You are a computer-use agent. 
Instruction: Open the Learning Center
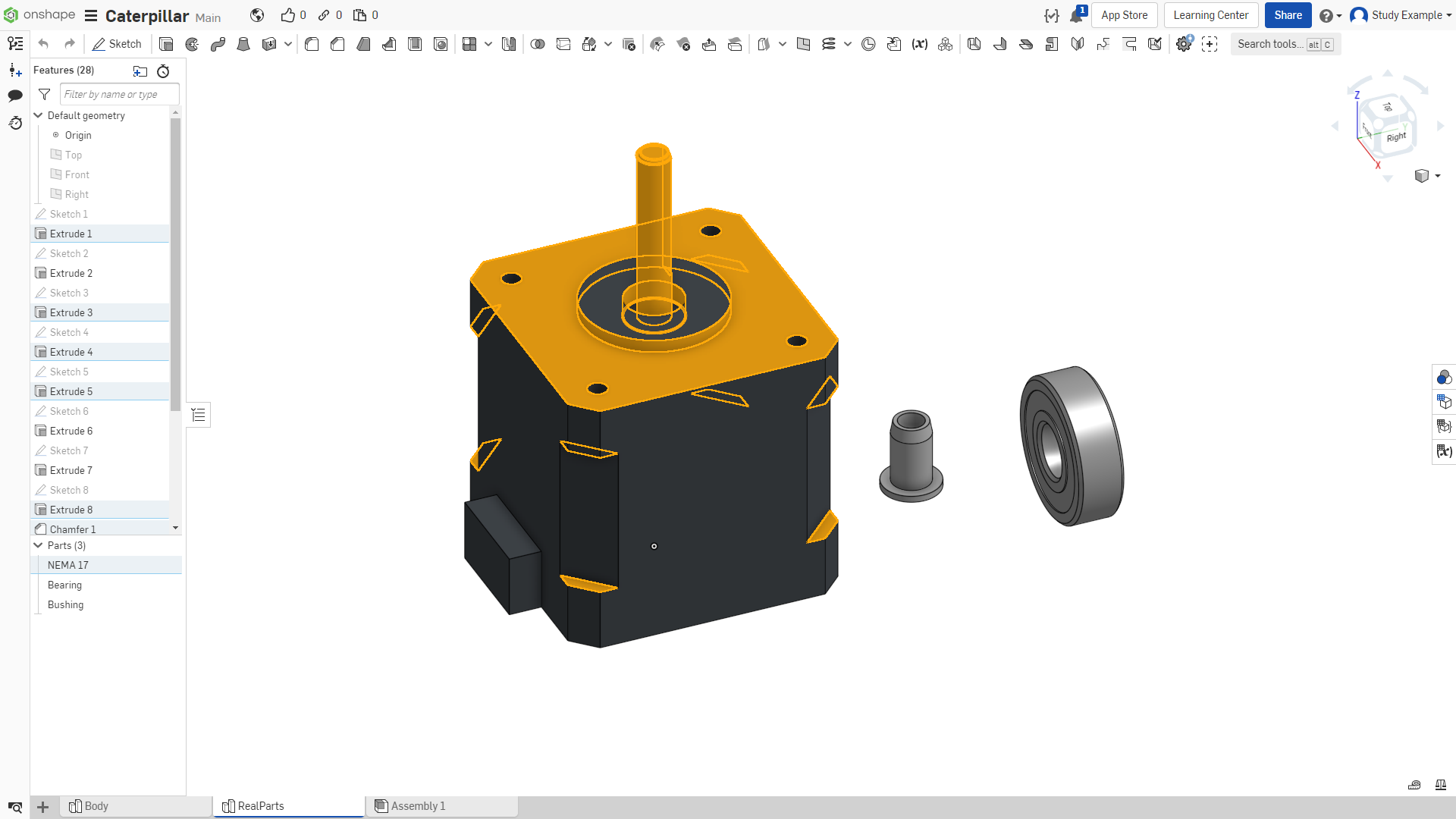(1211, 15)
